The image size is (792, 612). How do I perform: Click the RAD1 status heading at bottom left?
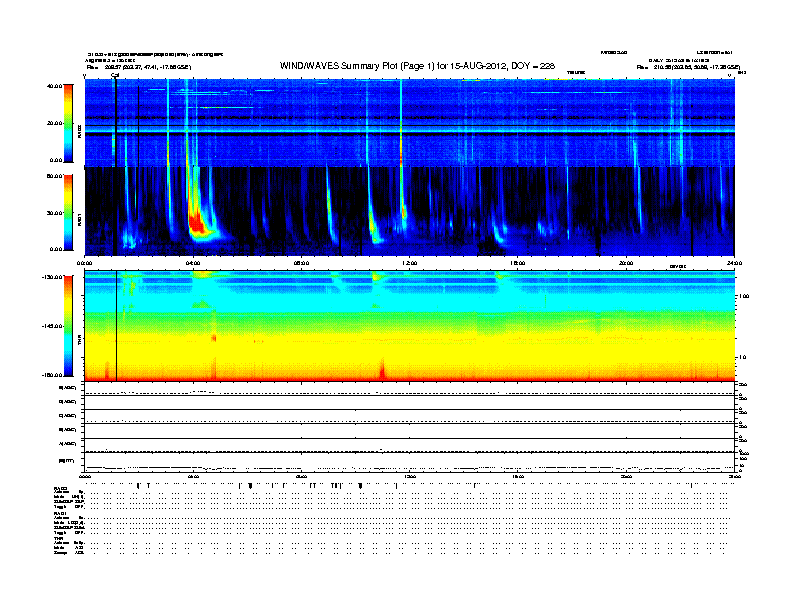(60, 514)
